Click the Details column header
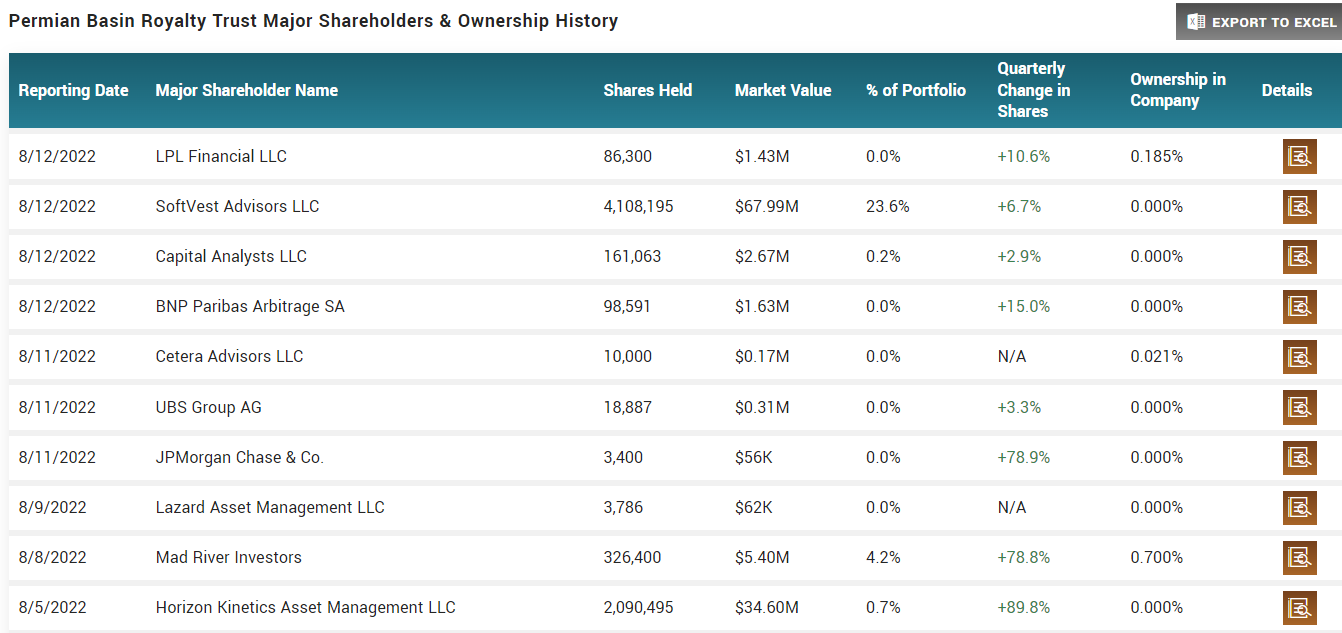The height and width of the screenshot is (633, 1342). (x=1287, y=90)
